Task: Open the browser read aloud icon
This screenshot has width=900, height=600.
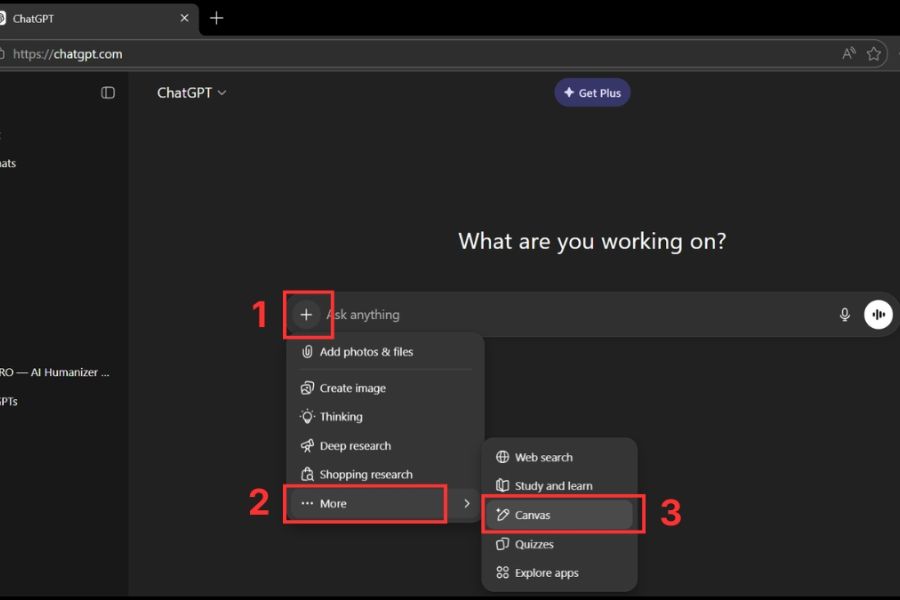Action: point(848,54)
